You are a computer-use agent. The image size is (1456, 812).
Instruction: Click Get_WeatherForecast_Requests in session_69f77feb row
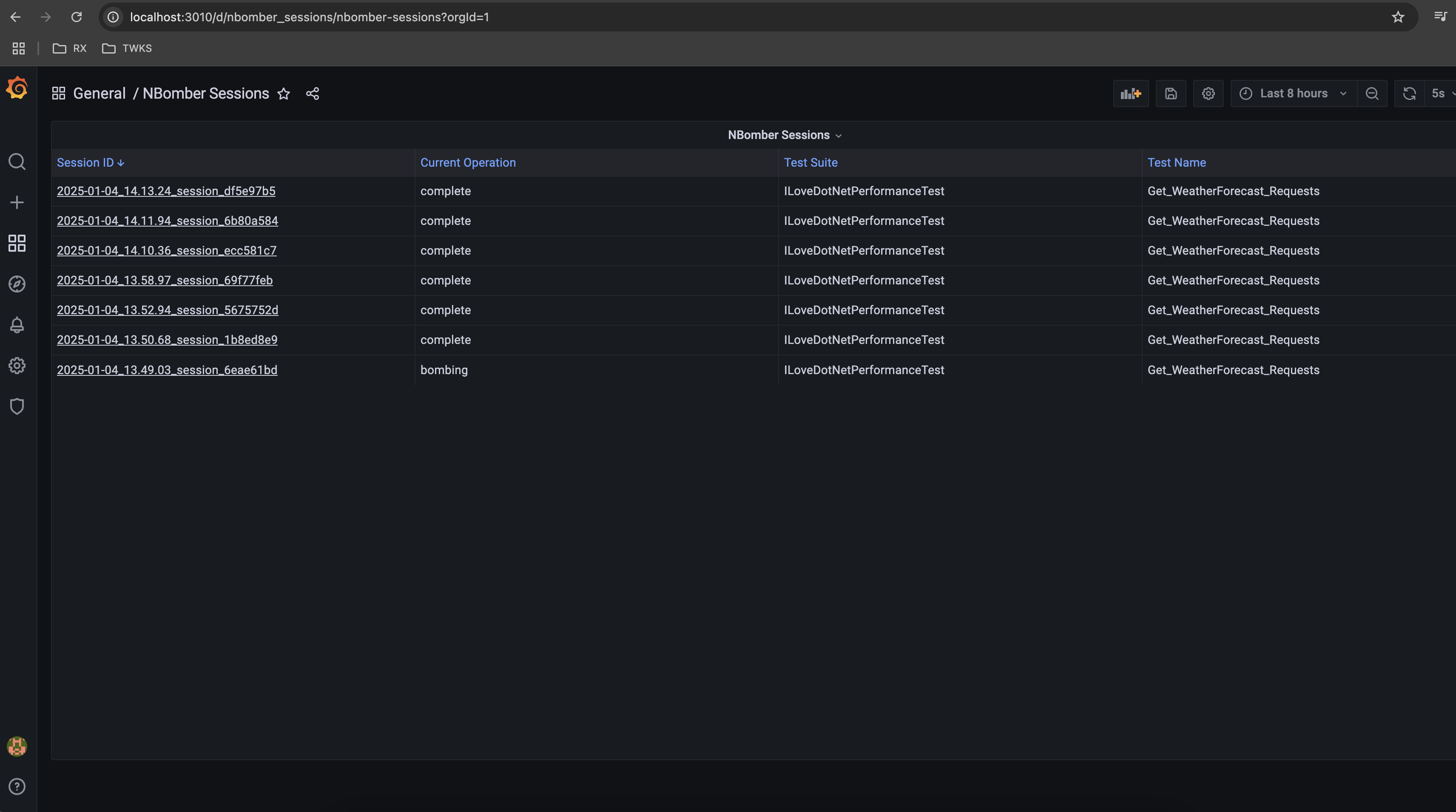pos(1233,280)
